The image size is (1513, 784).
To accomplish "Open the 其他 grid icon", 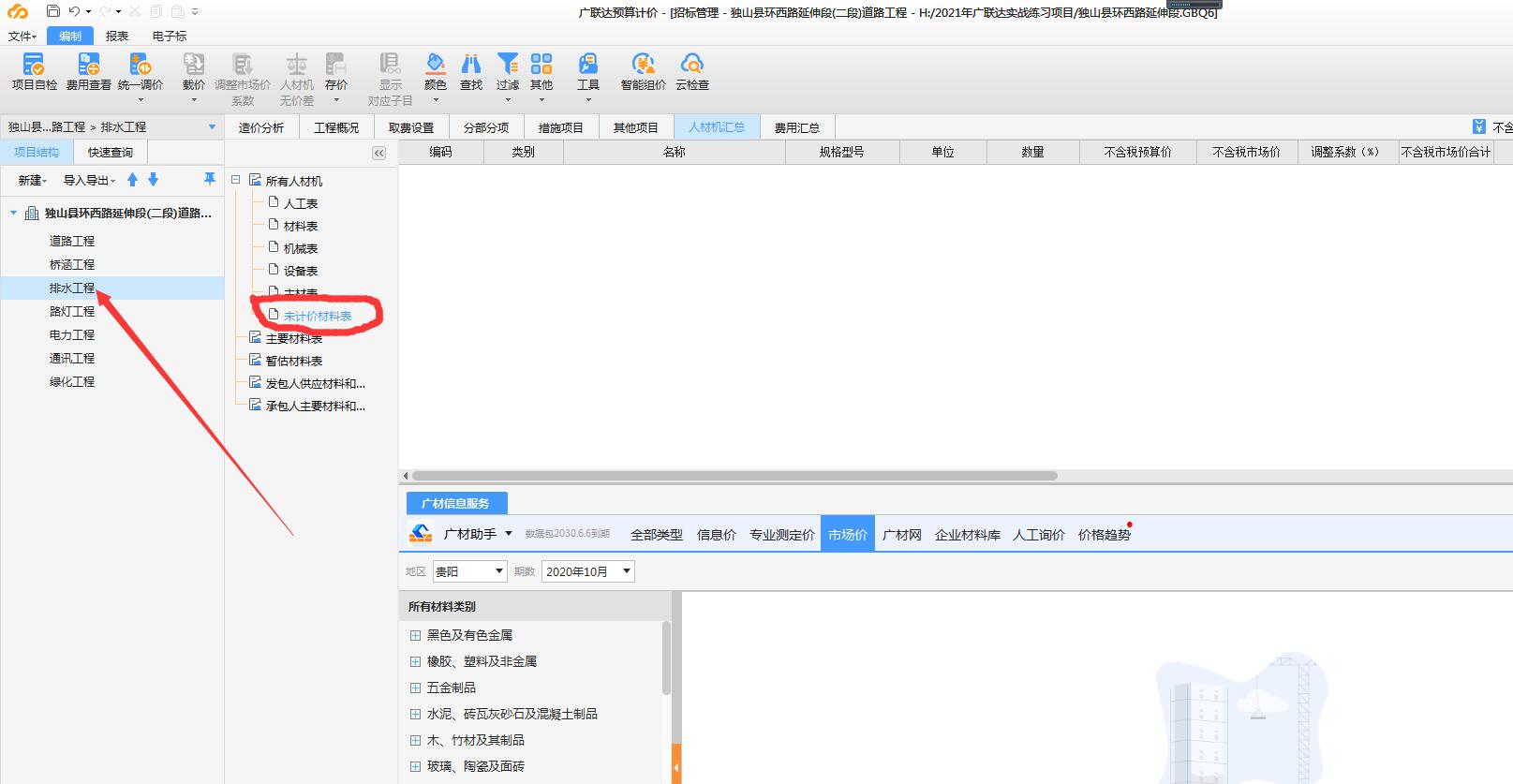I will 541,64.
